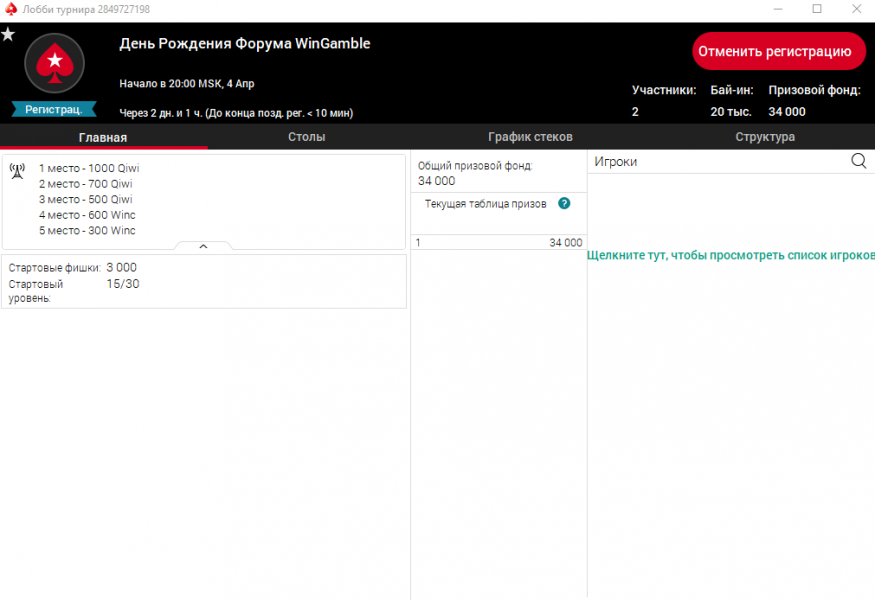The height and width of the screenshot is (600, 875).
Task: Click the link to view the player list
Action: tap(730, 255)
